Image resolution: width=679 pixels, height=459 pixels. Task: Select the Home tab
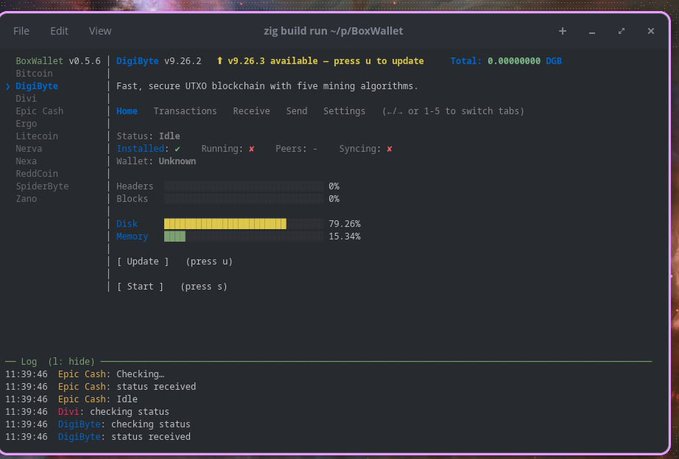pos(127,111)
